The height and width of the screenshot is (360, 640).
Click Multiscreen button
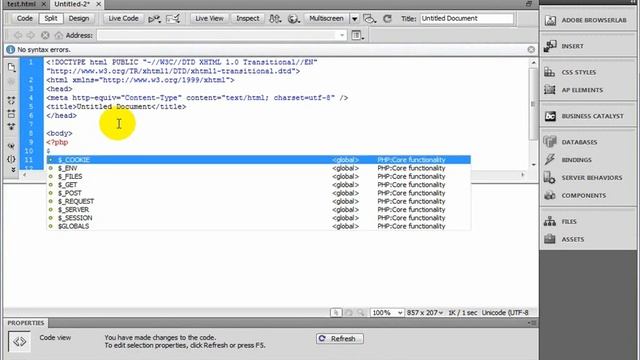327,18
